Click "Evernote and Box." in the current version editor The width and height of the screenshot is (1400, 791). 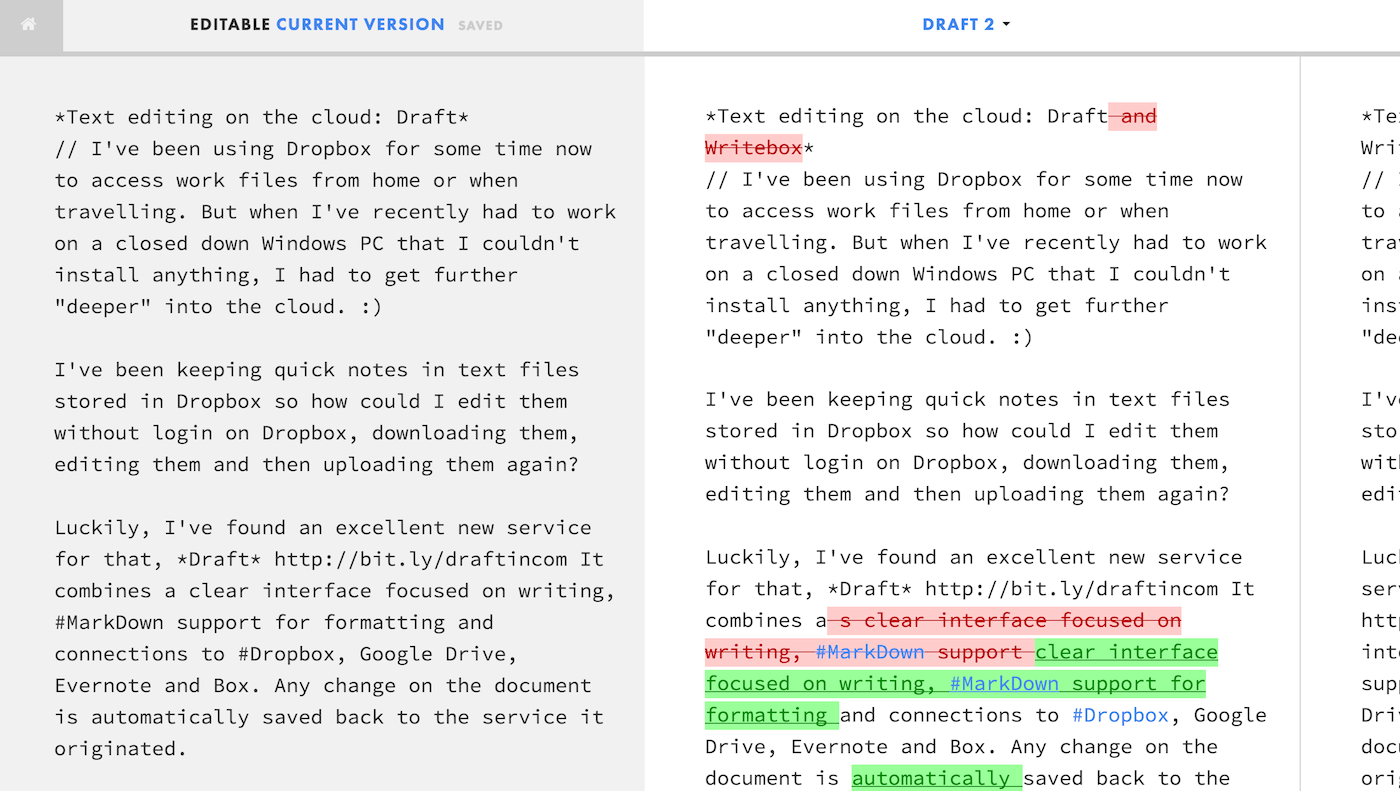click(x=158, y=686)
